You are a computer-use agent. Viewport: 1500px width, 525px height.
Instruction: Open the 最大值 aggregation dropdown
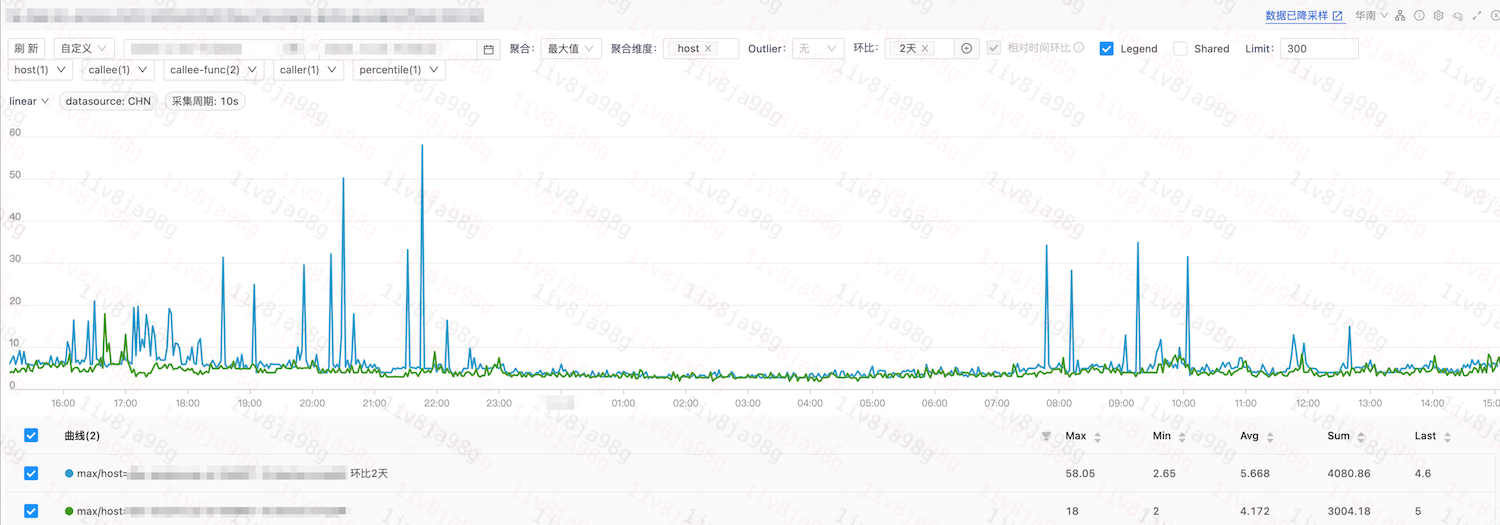tap(571, 49)
